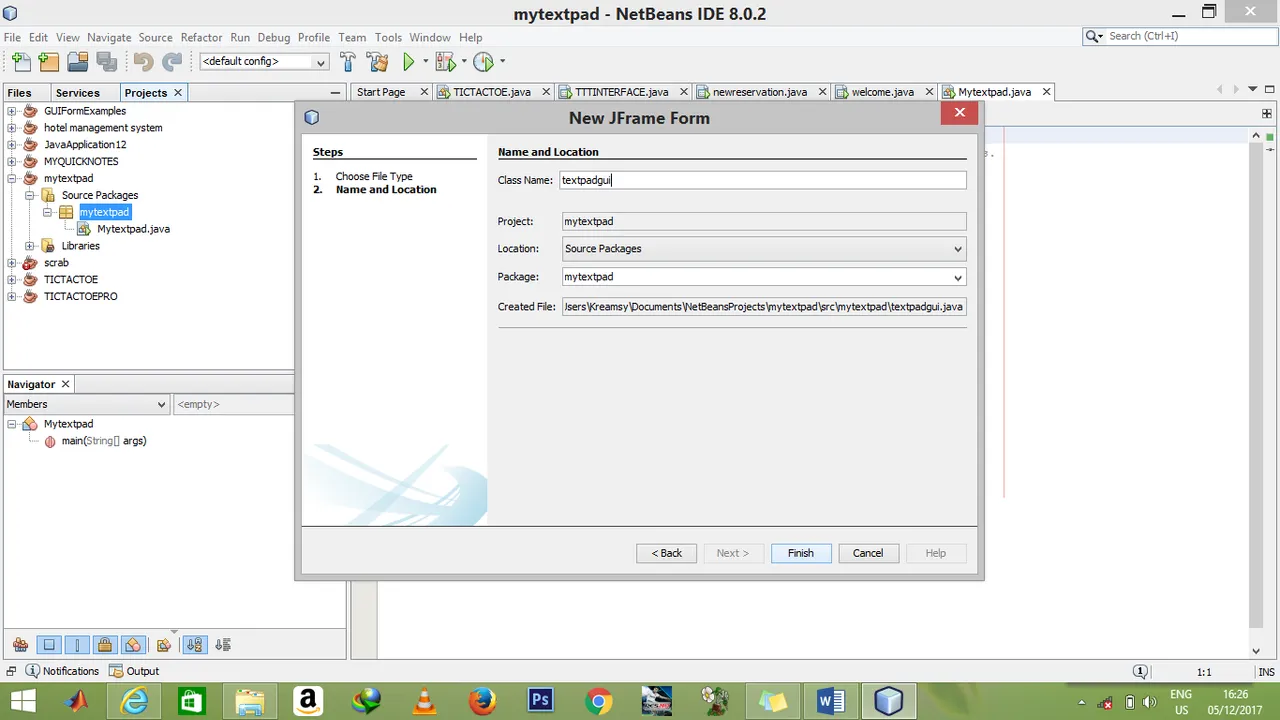Open the Profile Project dropdown arrow
Screen dimensions: 1280x720
pyautogui.click(x=502, y=62)
